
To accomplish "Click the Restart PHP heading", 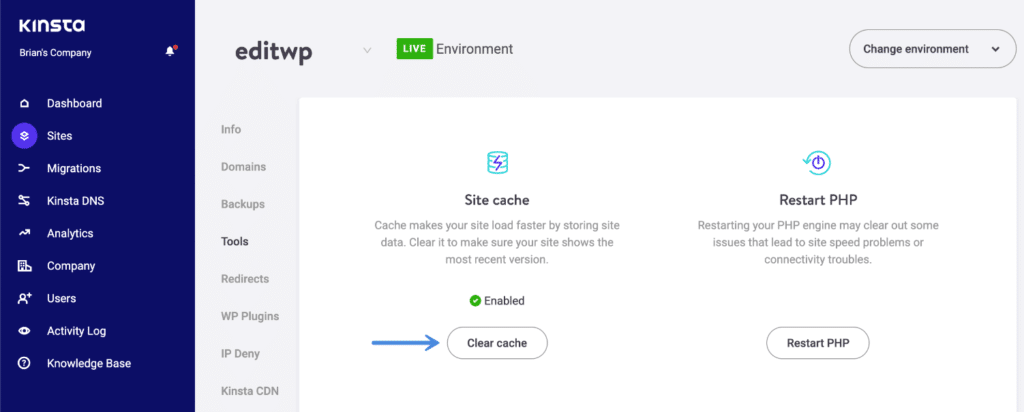I will tap(818, 199).
